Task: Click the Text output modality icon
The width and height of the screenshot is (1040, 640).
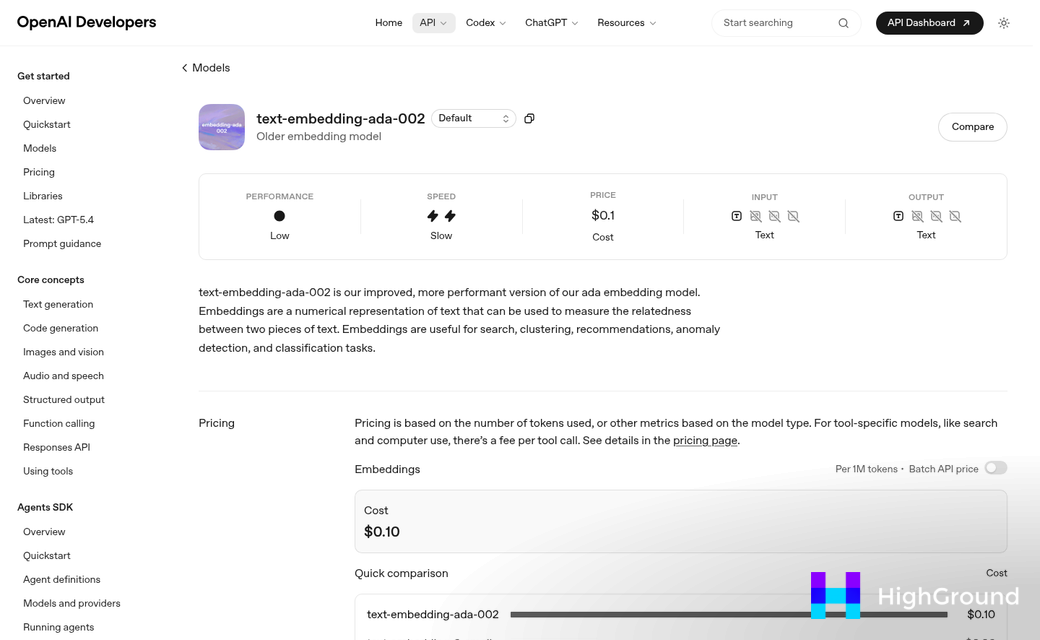Action: tap(898, 216)
